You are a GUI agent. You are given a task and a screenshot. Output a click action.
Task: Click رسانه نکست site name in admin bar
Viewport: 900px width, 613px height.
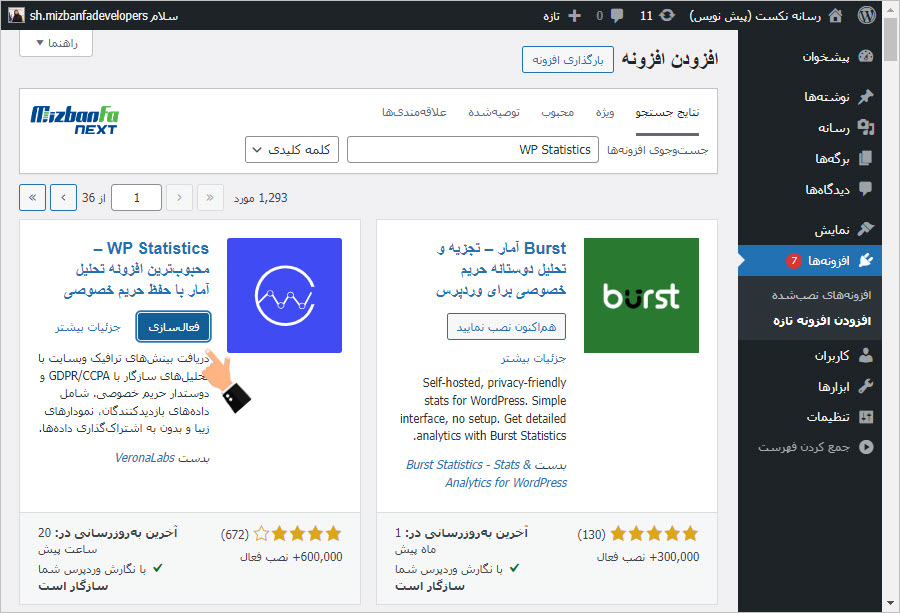[755, 16]
